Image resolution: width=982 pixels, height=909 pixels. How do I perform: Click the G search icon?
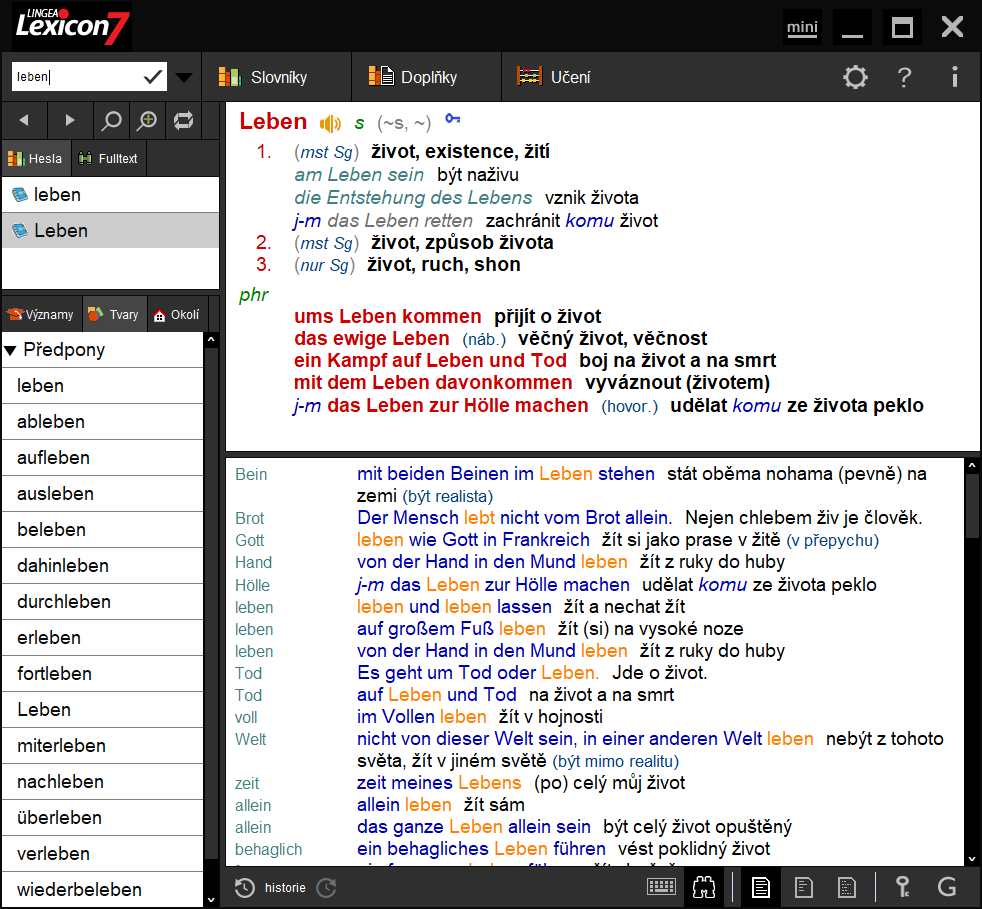pyautogui.click(x=946, y=887)
